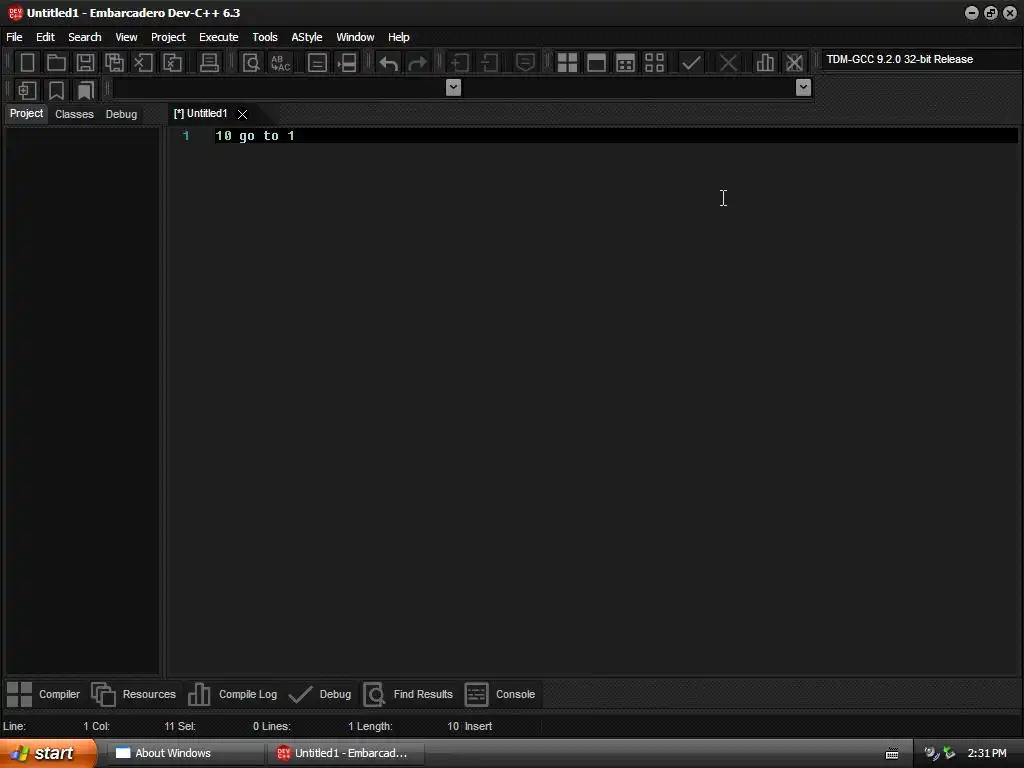Click the Close All files toolbar icon
Image resolution: width=1024 pixels, height=768 pixels.
click(x=172, y=63)
